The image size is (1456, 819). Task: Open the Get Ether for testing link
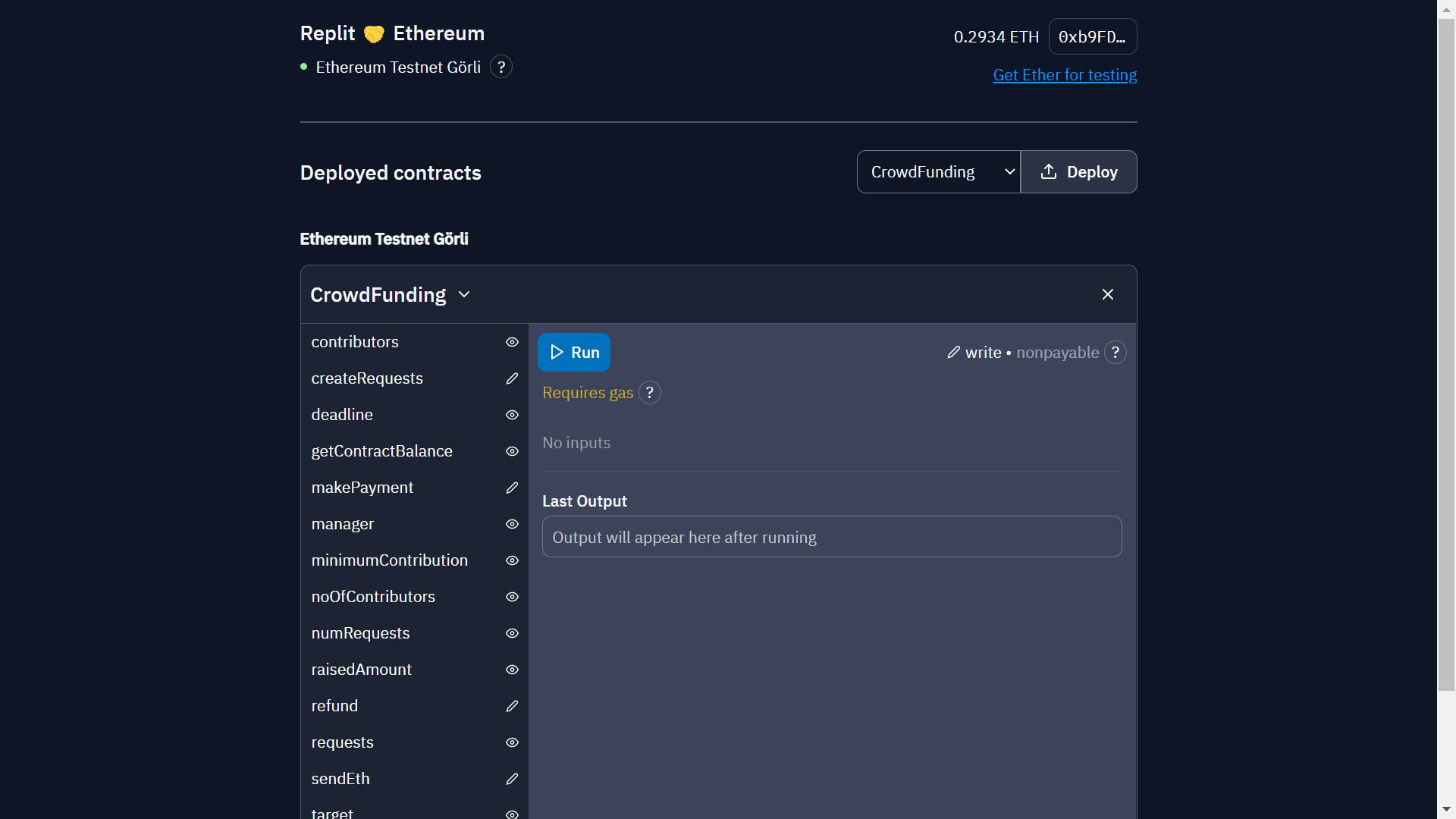point(1065,75)
